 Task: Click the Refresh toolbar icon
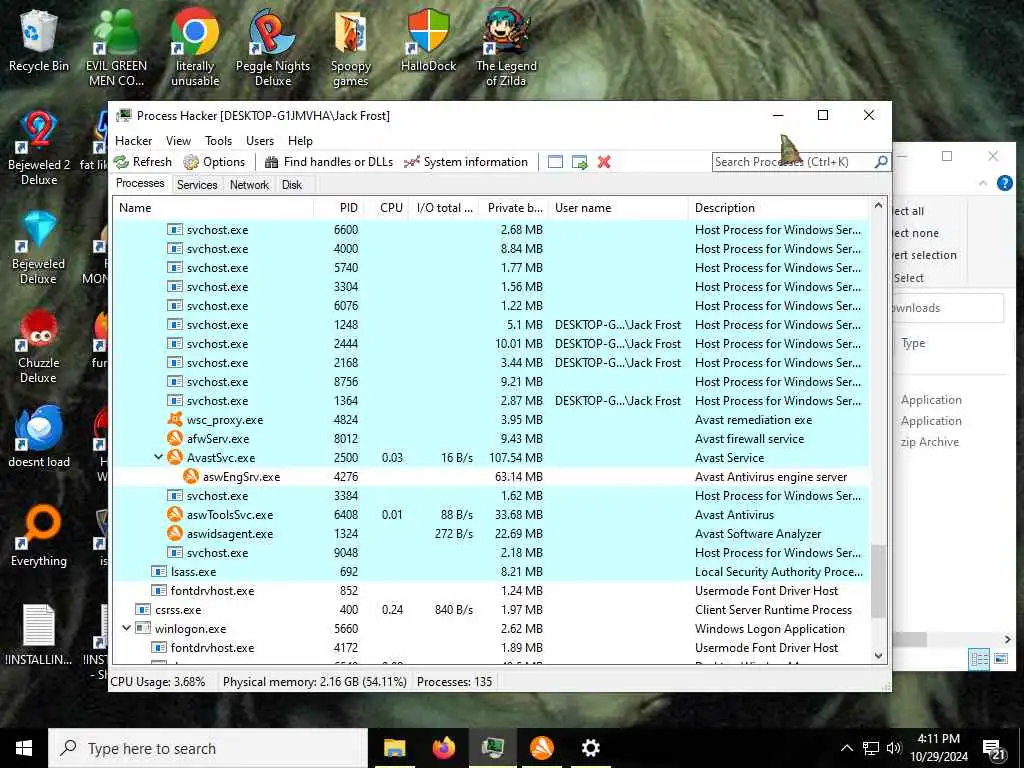coord(121,162)
